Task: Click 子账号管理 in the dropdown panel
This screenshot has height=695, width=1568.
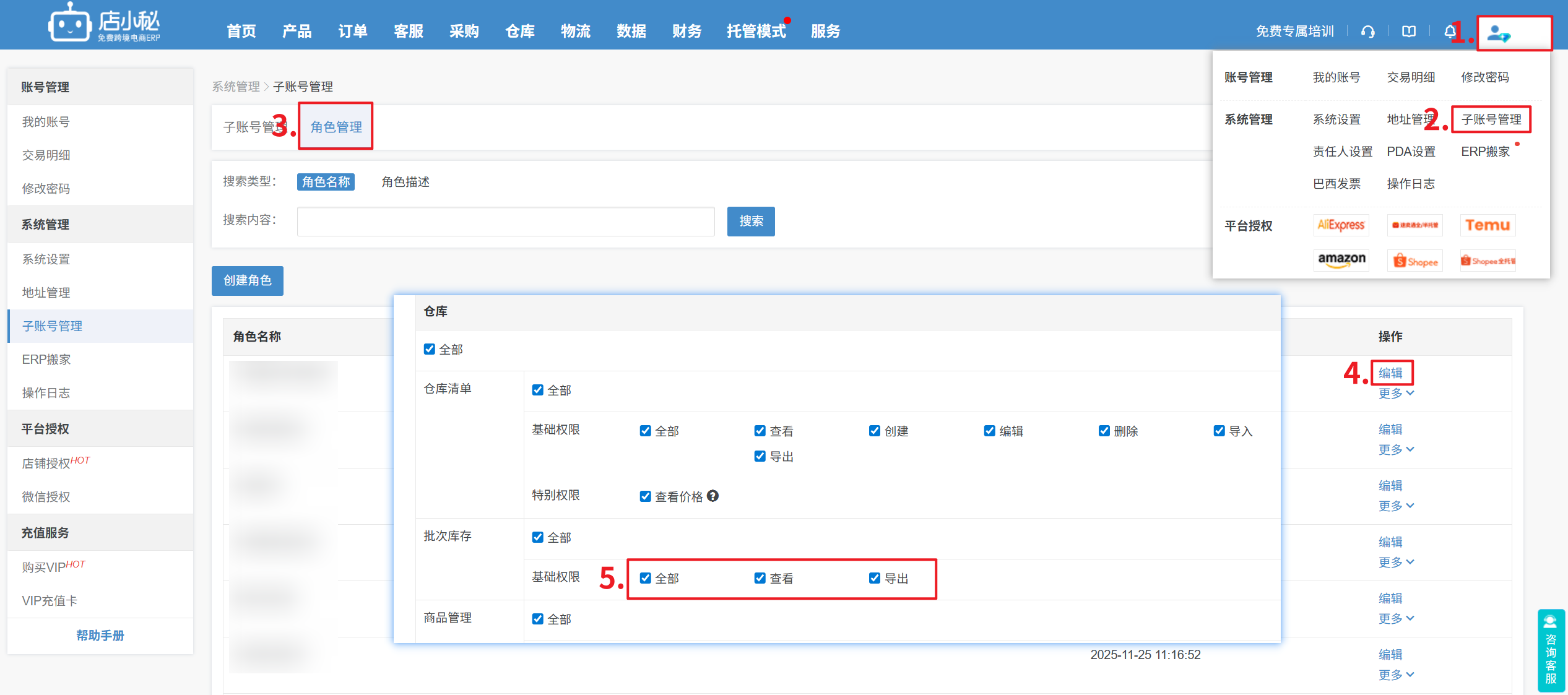Action: 1491,119
